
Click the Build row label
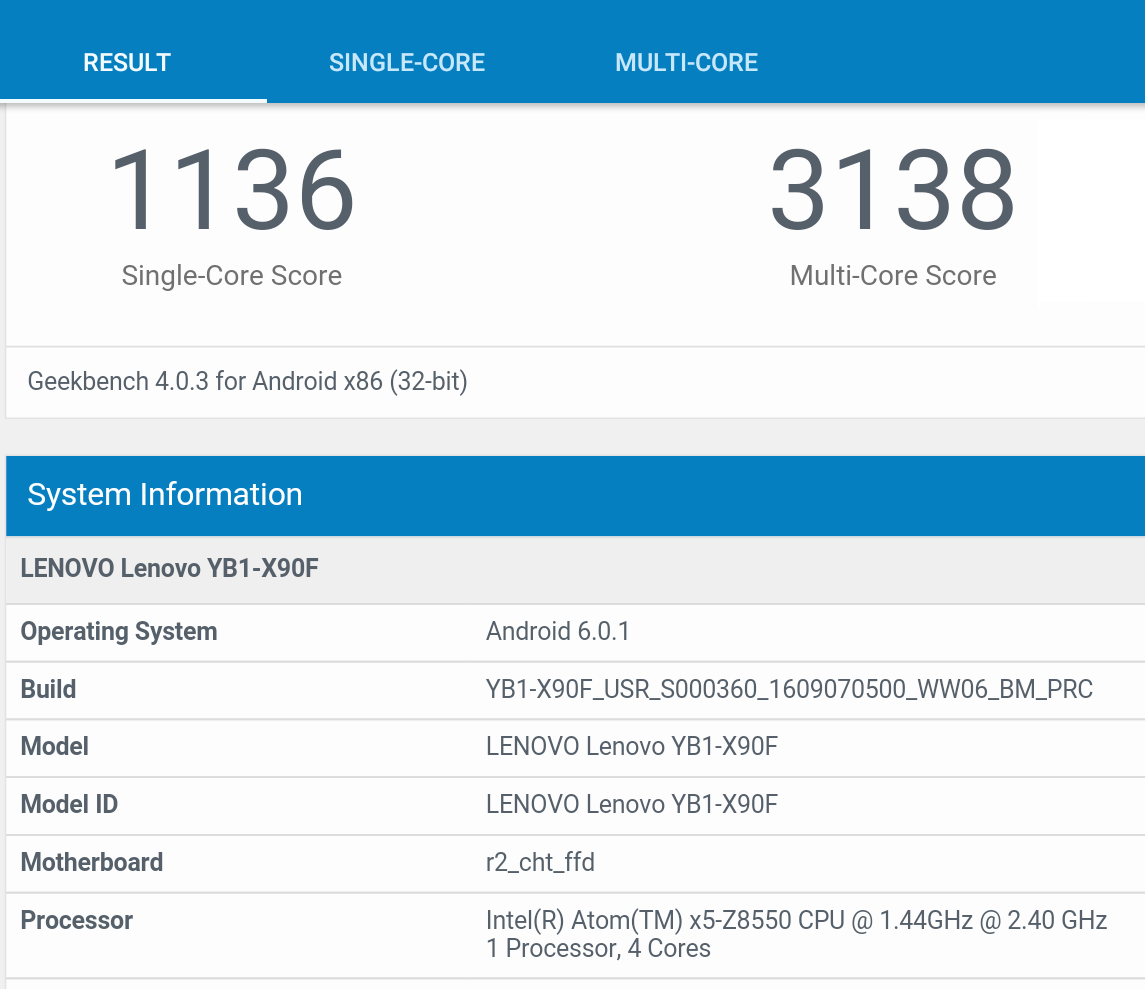(49, 689)
